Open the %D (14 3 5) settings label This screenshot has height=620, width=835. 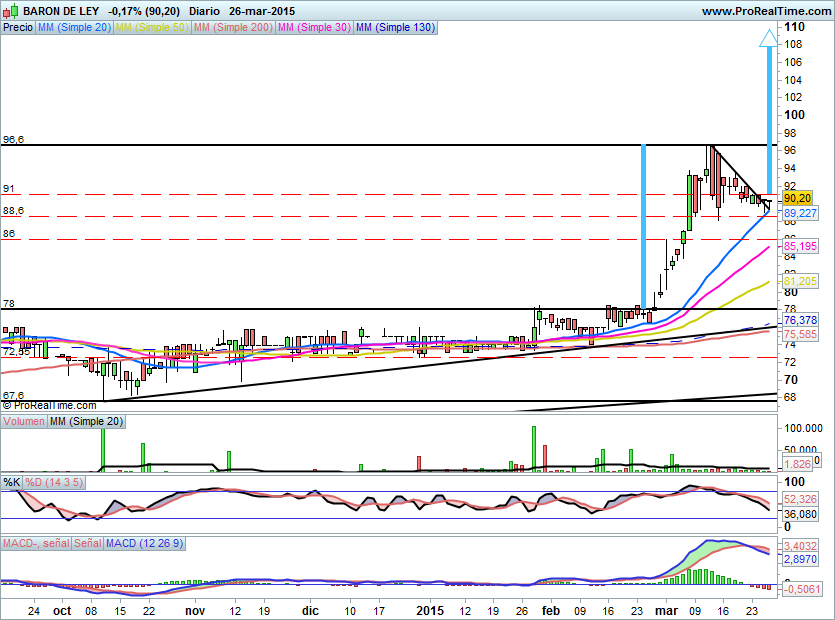tap(53, 483)
